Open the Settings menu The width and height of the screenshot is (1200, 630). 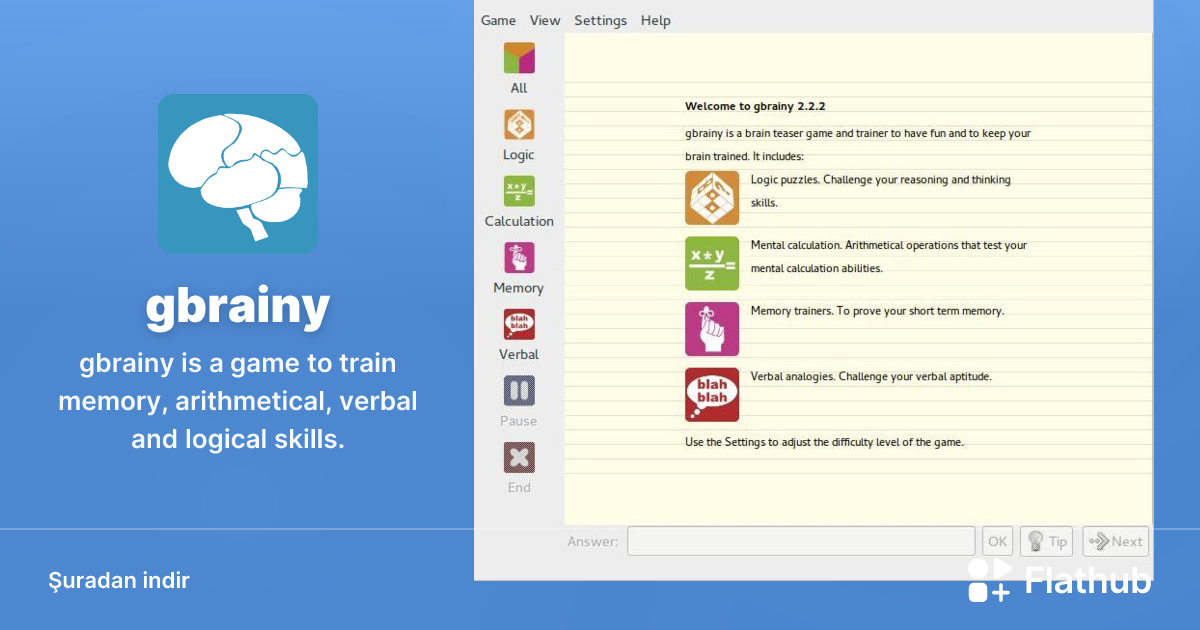click(600, 20)
